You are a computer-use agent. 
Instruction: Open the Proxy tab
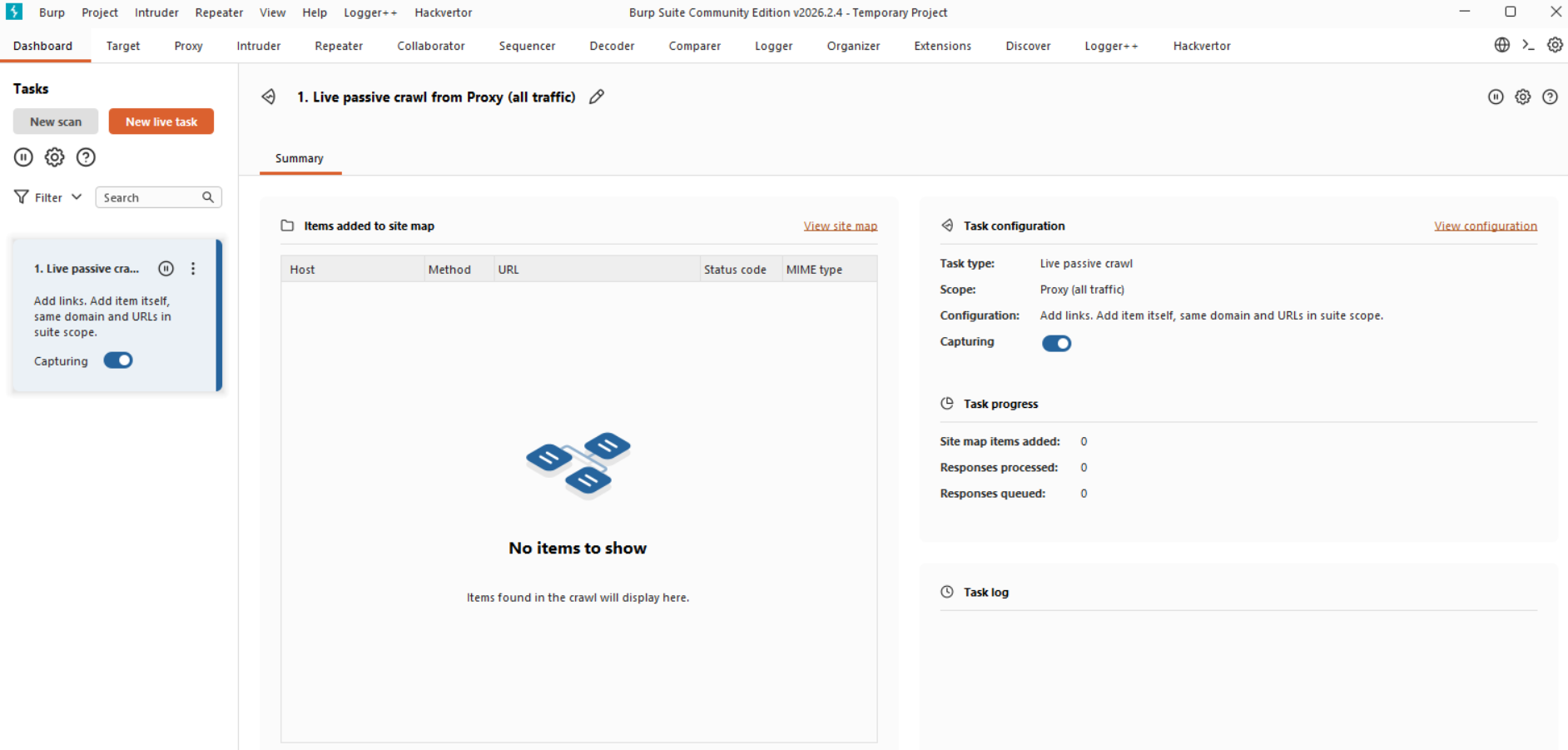click(x=188, y=46)
